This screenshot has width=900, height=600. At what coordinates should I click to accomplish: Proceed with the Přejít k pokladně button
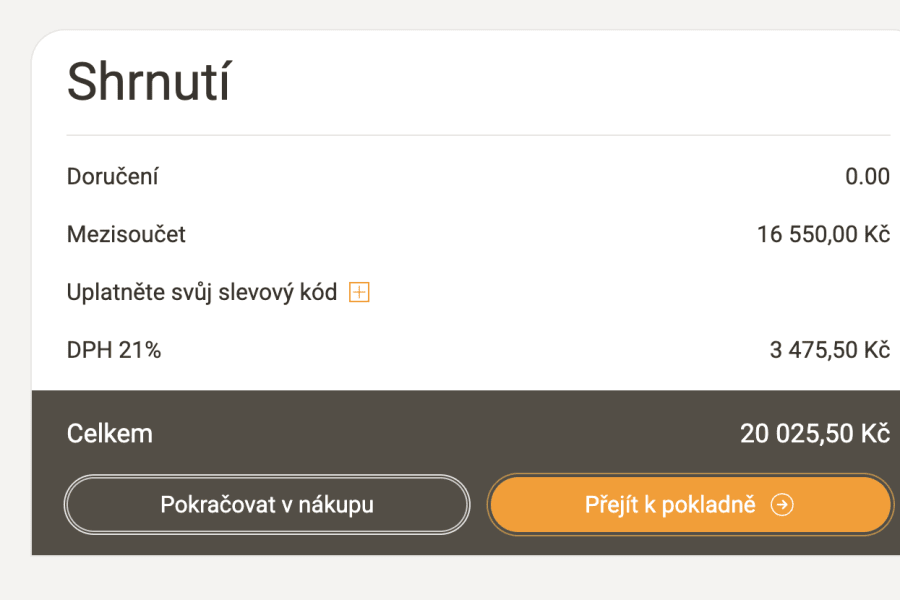(x=689, y=505)
